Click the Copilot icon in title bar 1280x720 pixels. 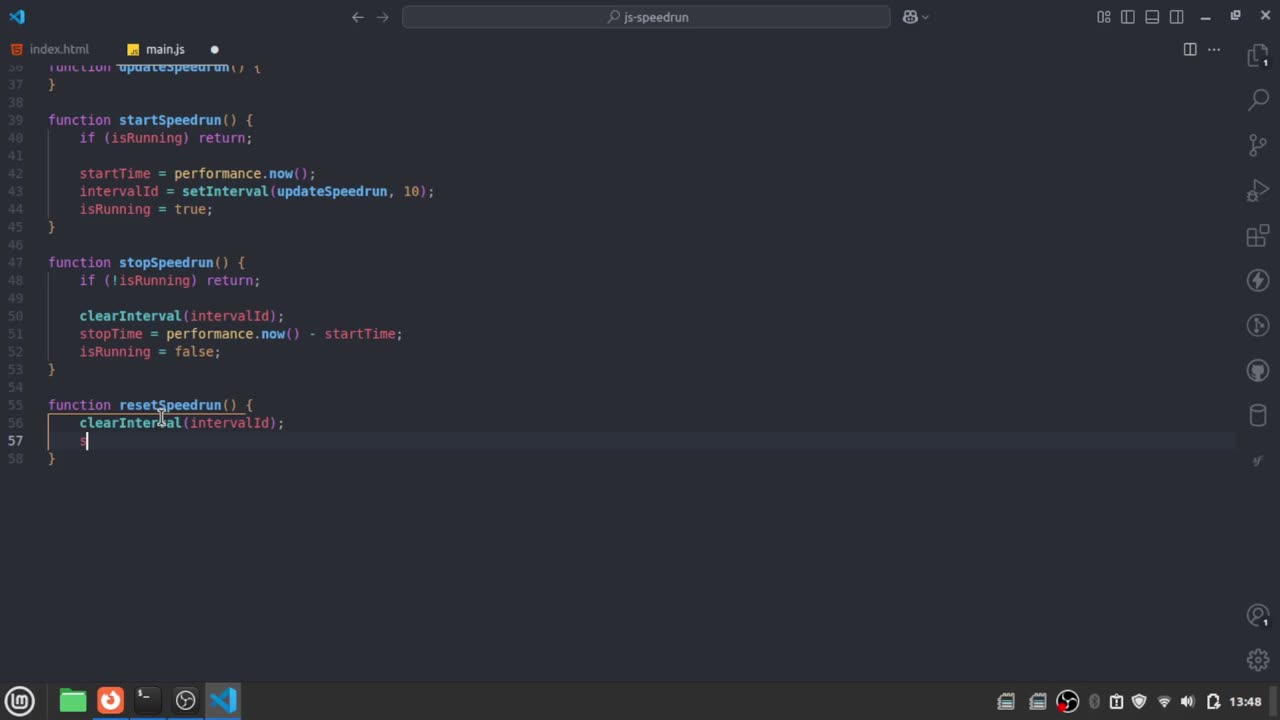(910, 17)
